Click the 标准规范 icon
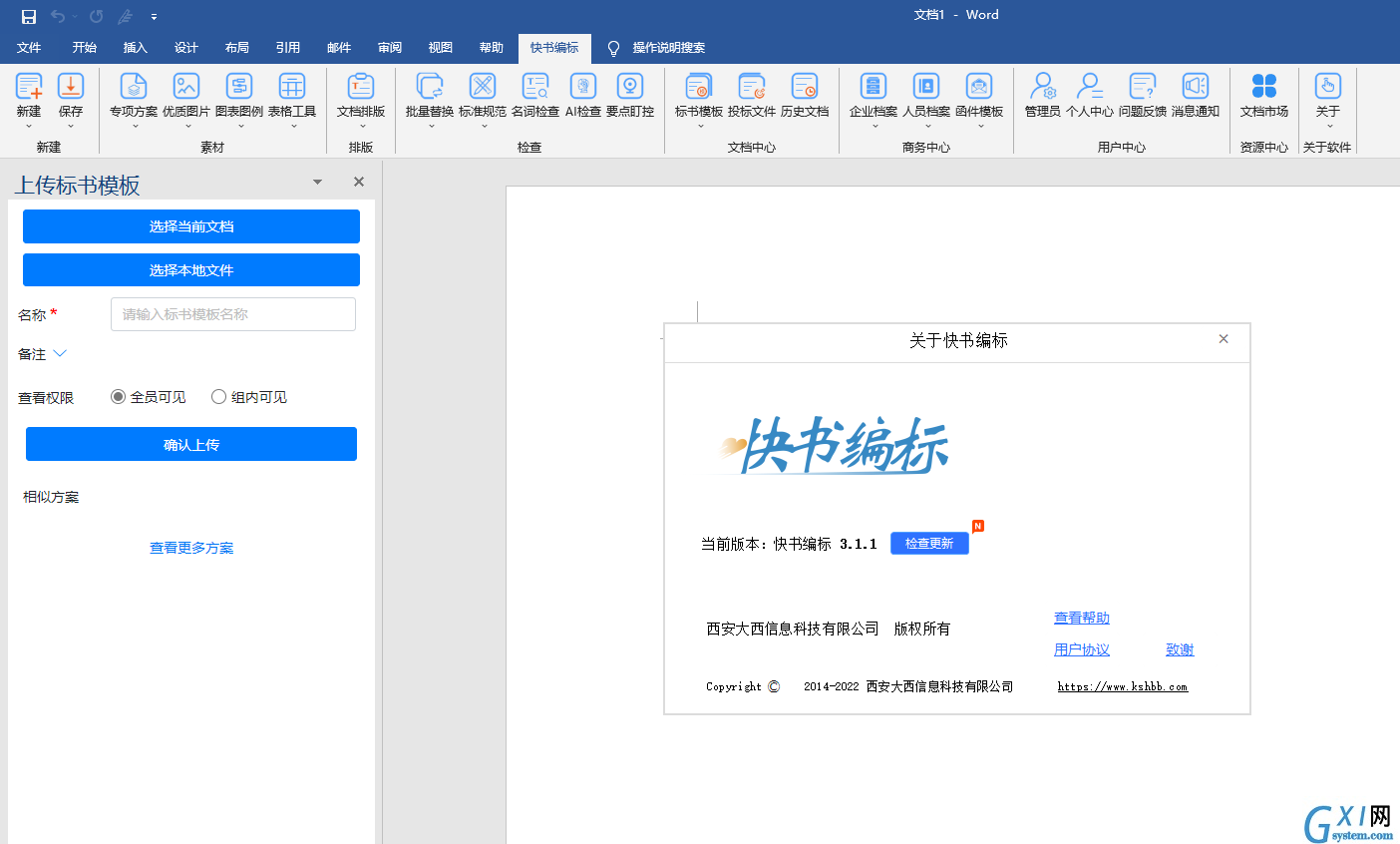This screenshot has width=1400, height=844. click(483, 87)
